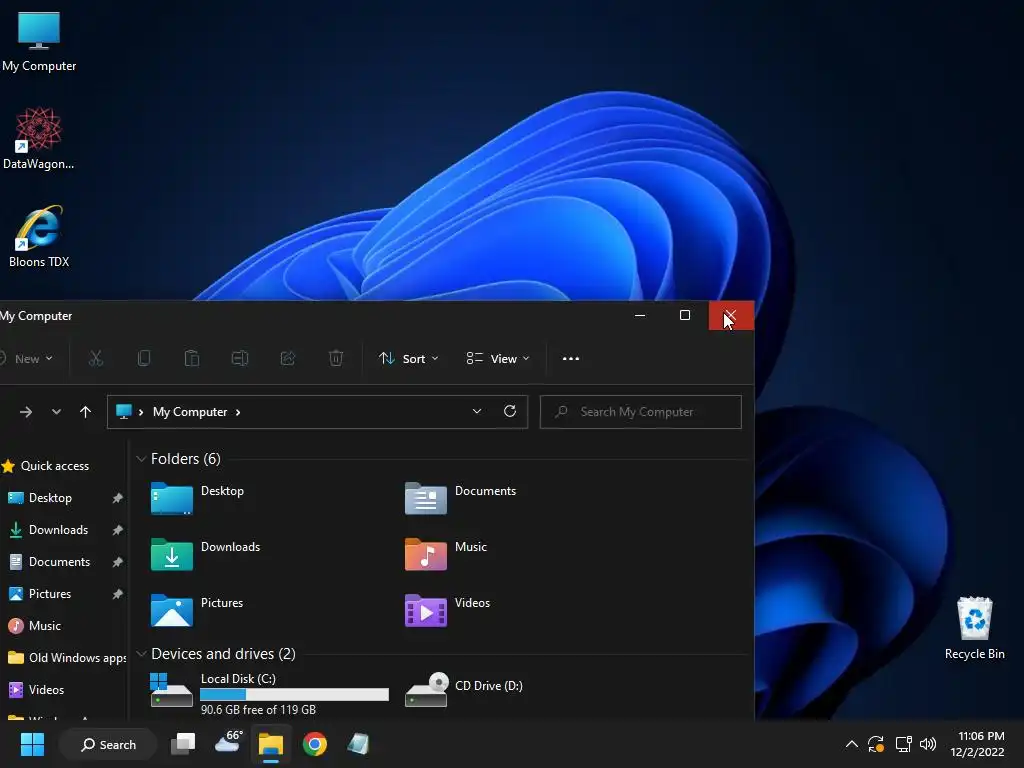1024x768 pixels.
Task: Click the Search My Computer box
Action: [641, 411]
